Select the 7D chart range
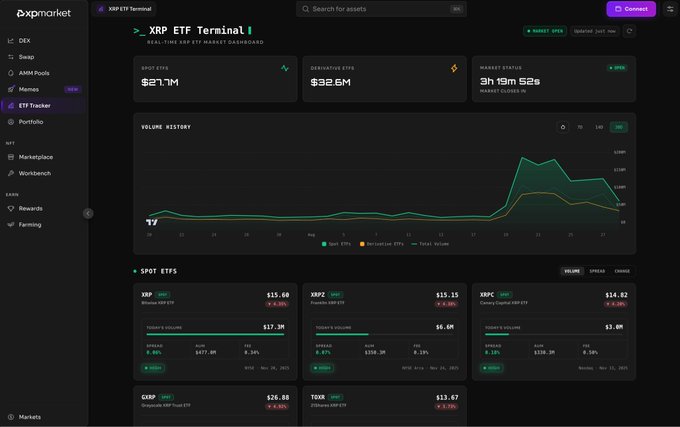Image resolution: width=680 pixels, height=427 pixels. [x=580, y=127]
